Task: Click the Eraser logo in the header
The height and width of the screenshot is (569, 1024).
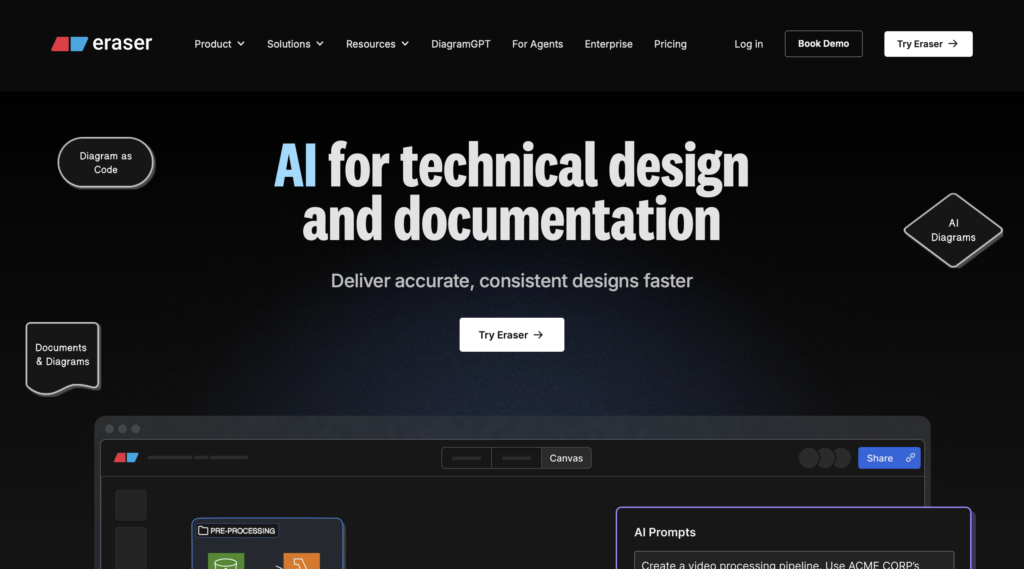Action: point(101,43)
